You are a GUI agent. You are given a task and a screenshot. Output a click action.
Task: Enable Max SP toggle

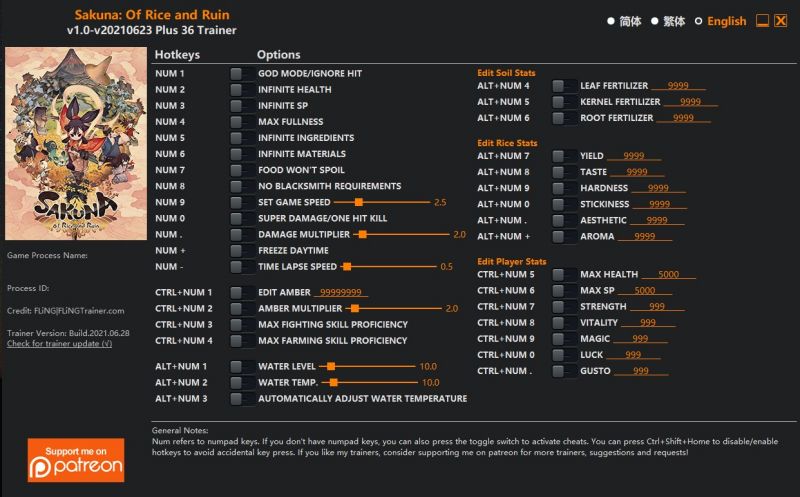point(564,290)
